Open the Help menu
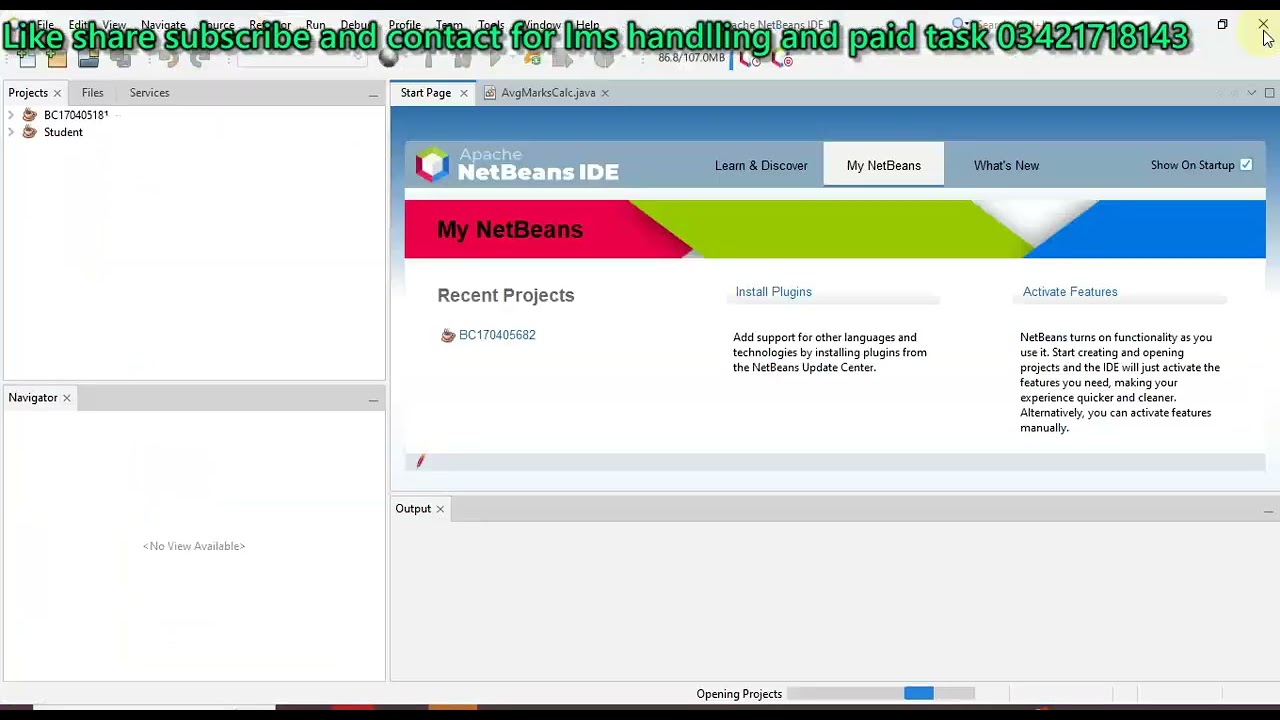1280x720 pixels. (587, 25)
